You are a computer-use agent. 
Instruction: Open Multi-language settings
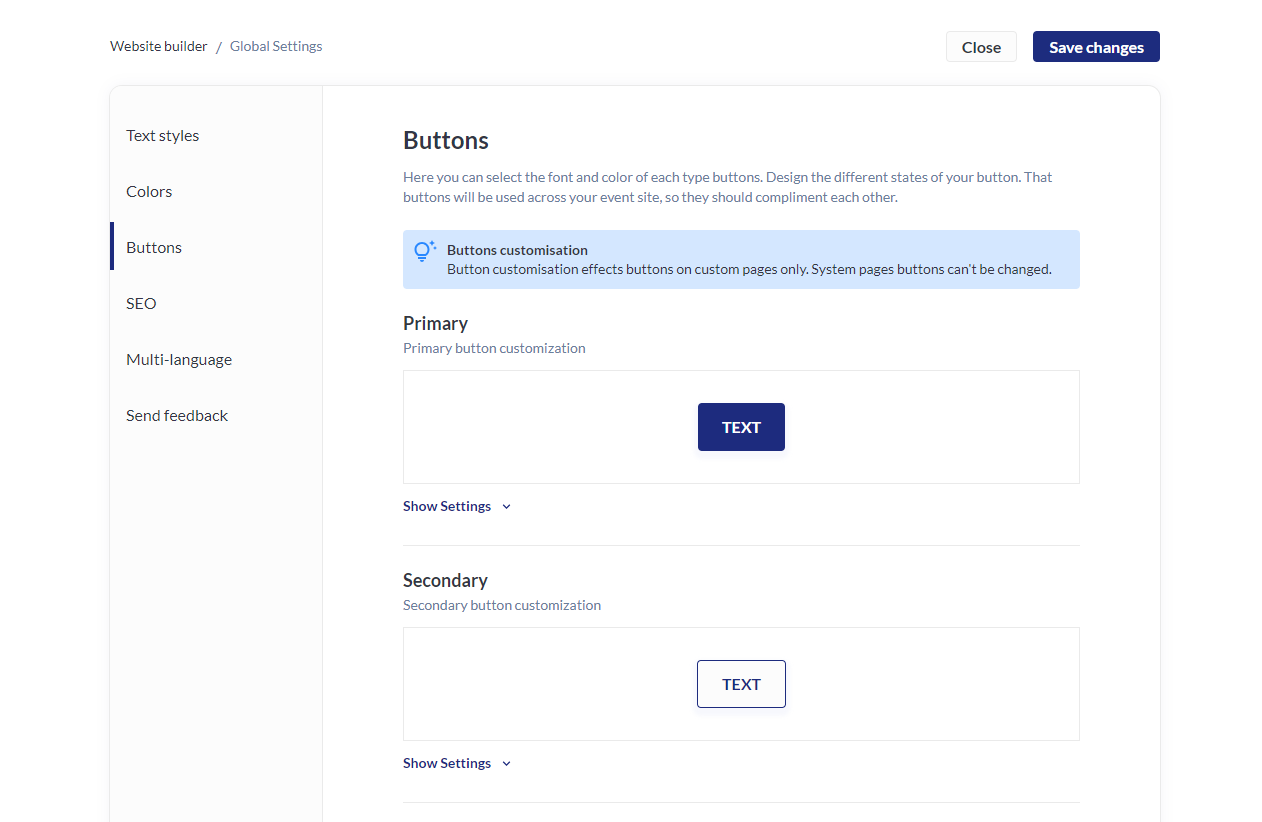[x=179, y=360]
